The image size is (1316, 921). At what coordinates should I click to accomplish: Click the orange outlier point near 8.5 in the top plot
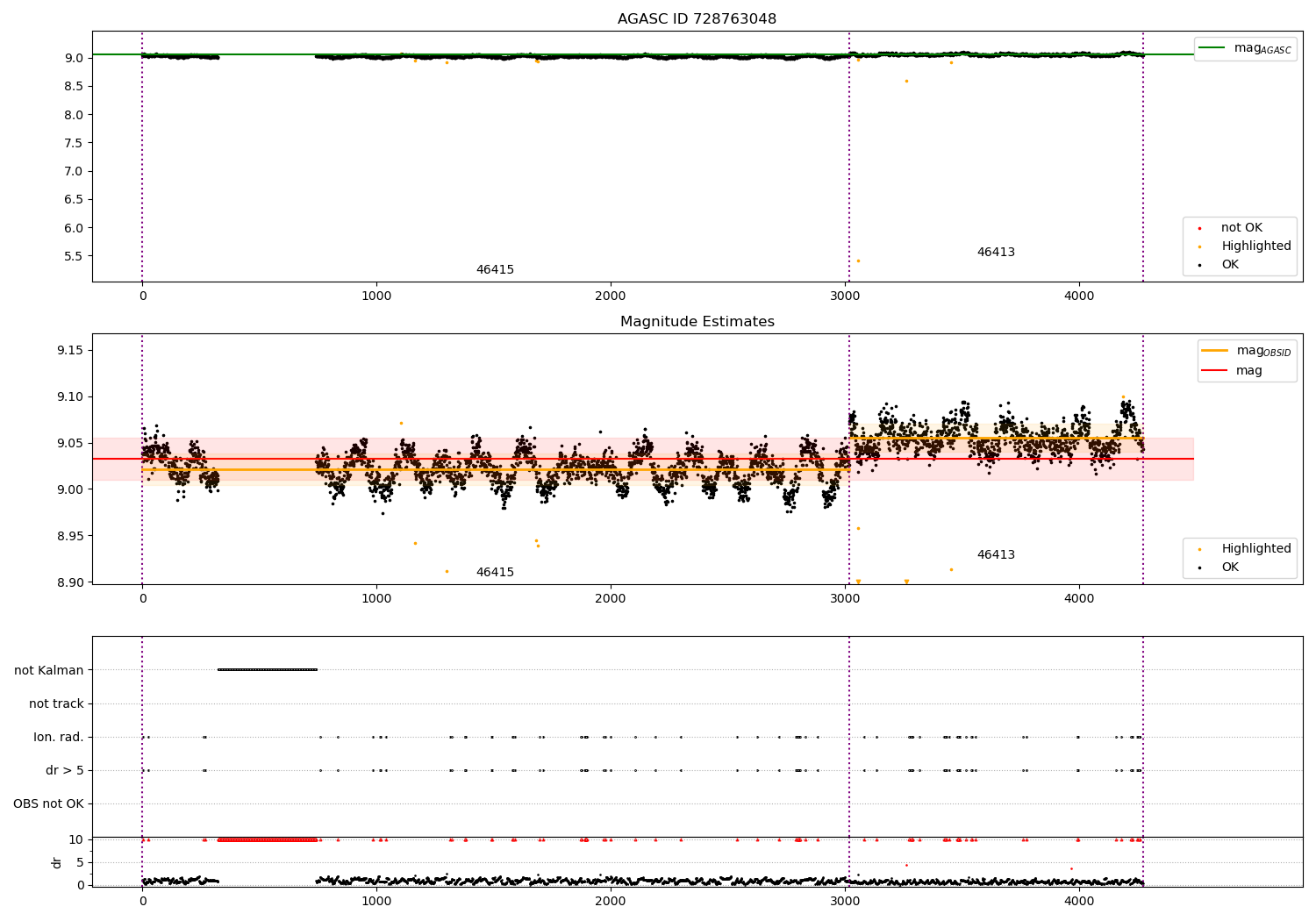click(x=906, y=81)
